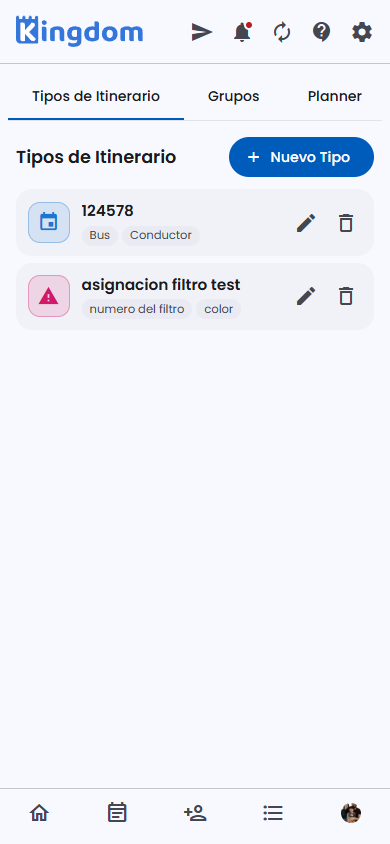Open the notifications bell
This screenshot has height=844, width=390.
tap(242, 32)
